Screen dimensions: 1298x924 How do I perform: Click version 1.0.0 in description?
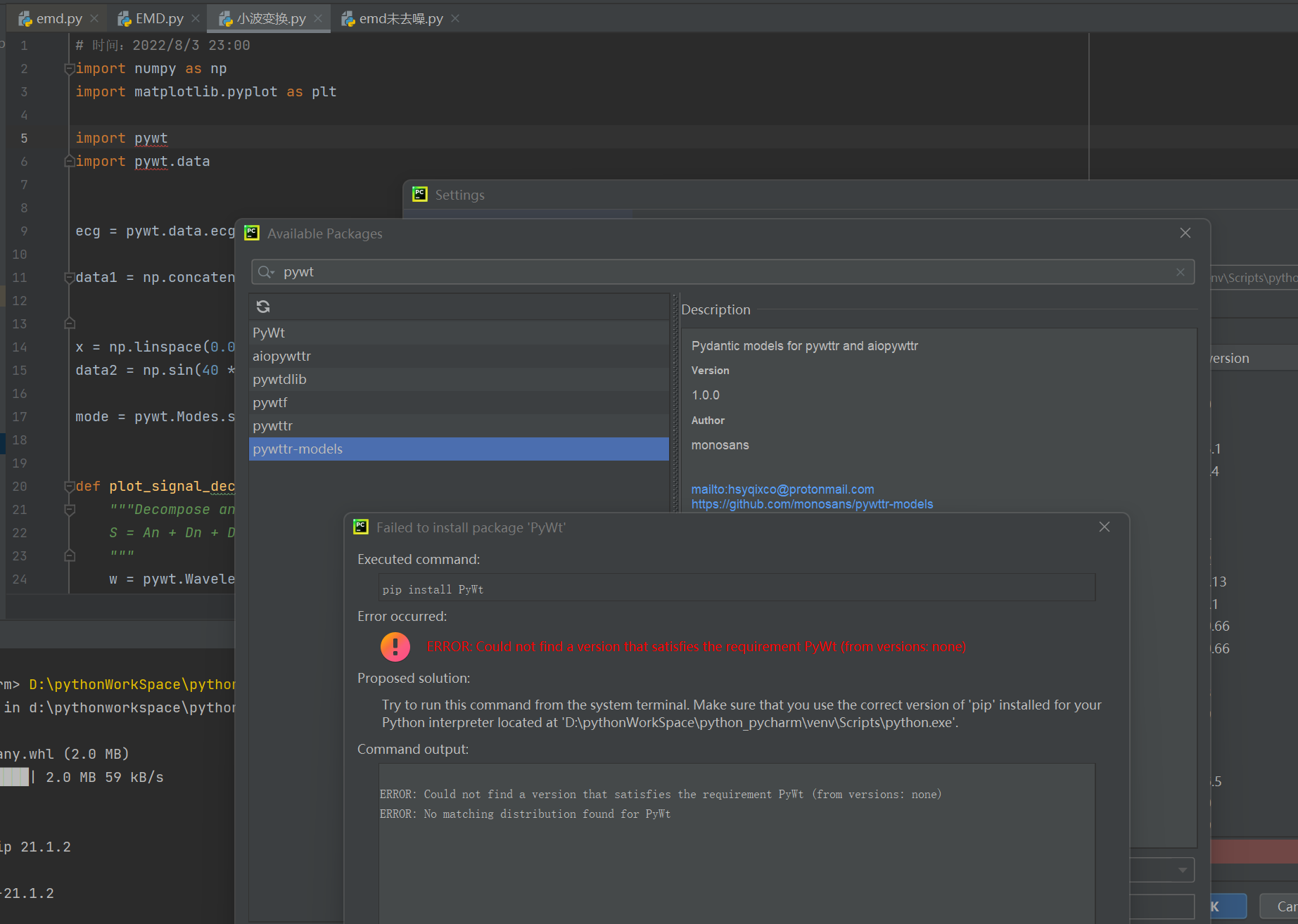(705, 395)
